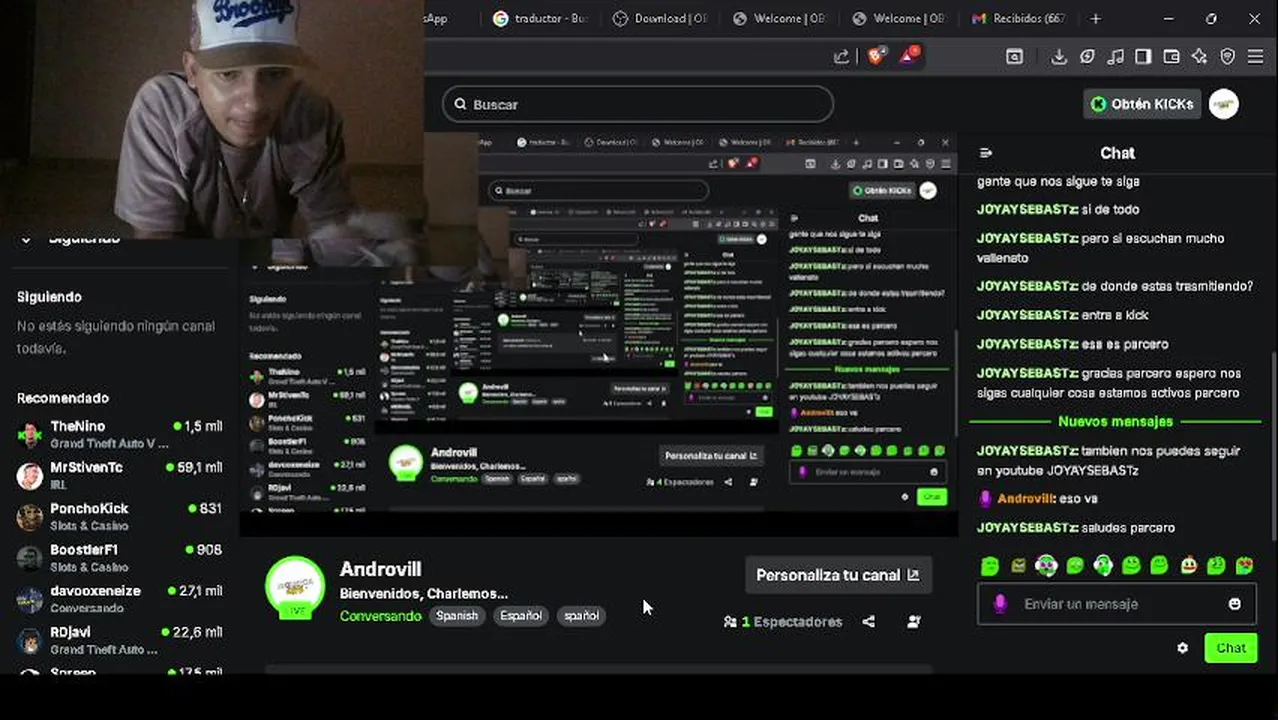Click the Leo AI sparkle icon

tap(1199, 57)
